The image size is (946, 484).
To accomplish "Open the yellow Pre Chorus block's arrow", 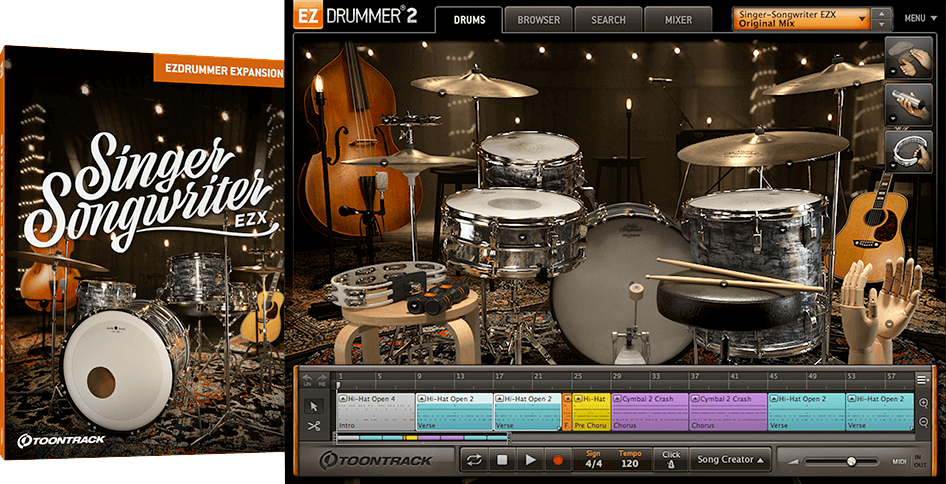I will pos(577,399).
